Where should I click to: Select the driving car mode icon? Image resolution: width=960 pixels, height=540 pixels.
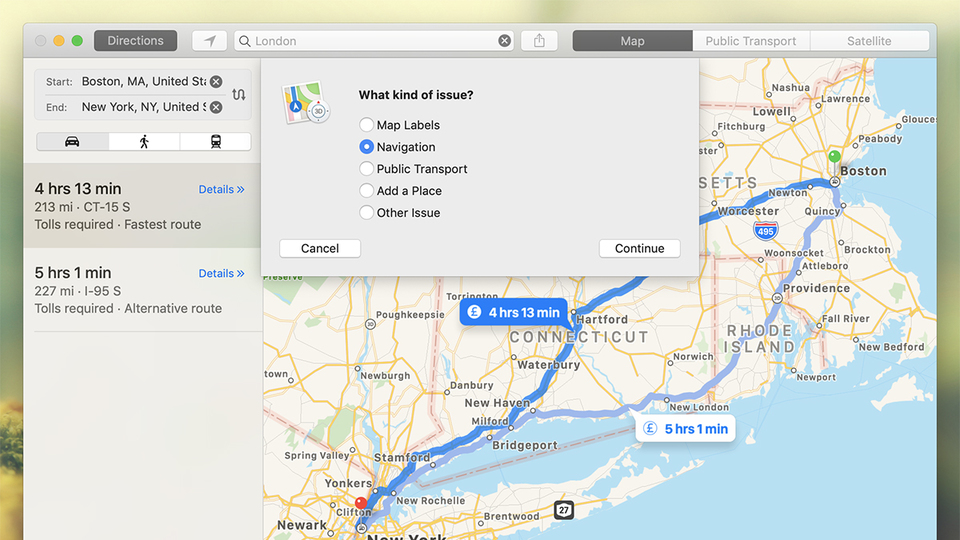72,141
